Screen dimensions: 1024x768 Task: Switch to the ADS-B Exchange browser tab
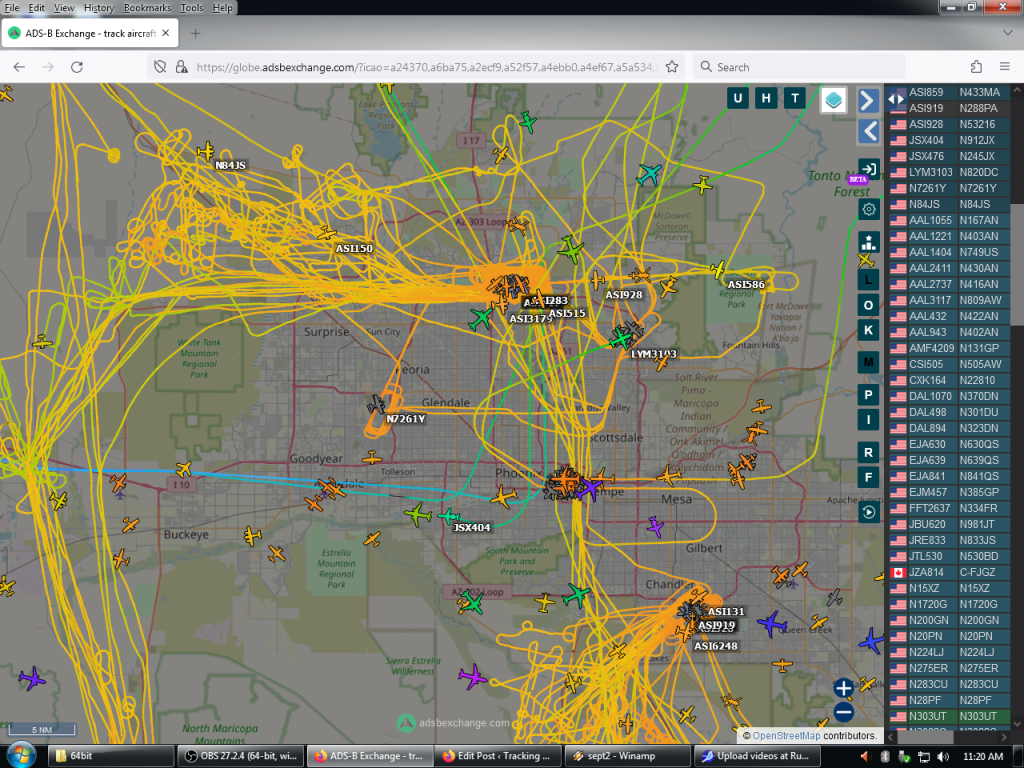(x=90, y=33)
